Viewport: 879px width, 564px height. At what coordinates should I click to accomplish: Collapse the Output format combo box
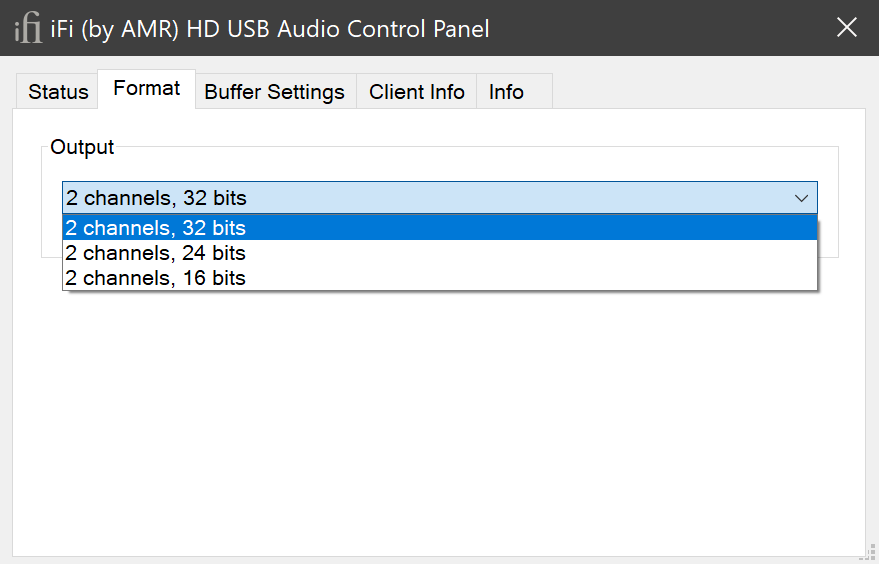pyautogui.click(x=440, y=198)
